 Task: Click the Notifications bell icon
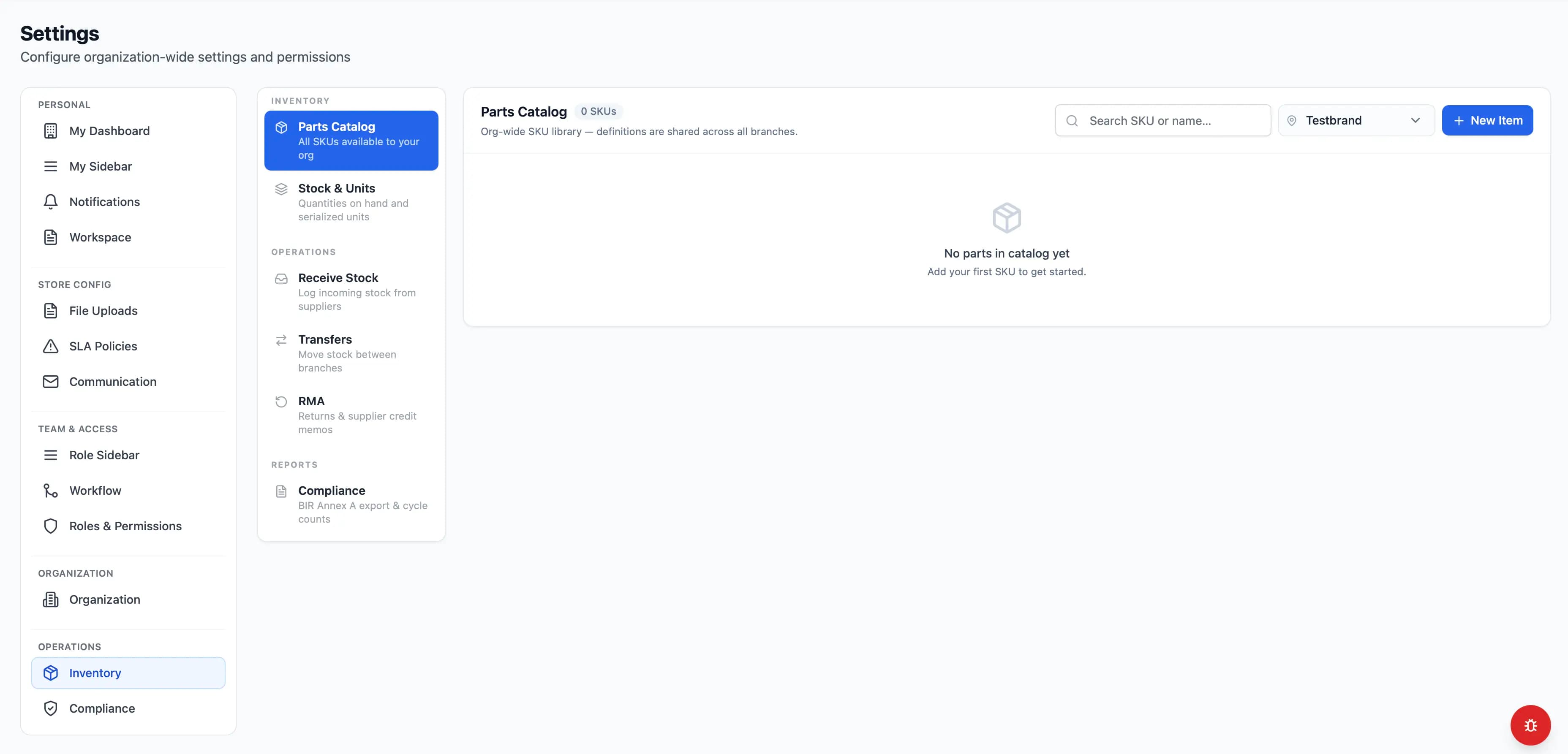click(x=51, y=202)
